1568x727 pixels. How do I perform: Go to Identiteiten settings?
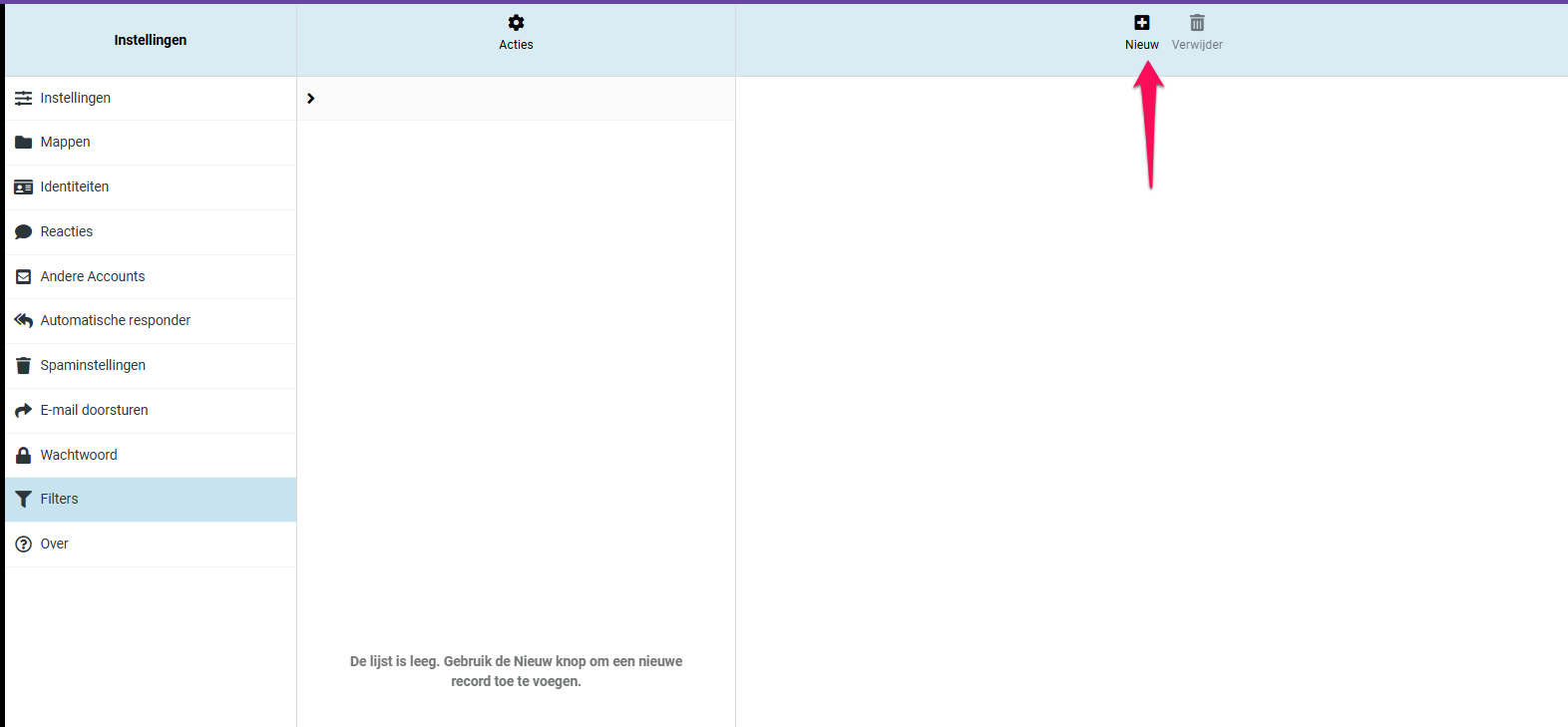tap(151, 187)
